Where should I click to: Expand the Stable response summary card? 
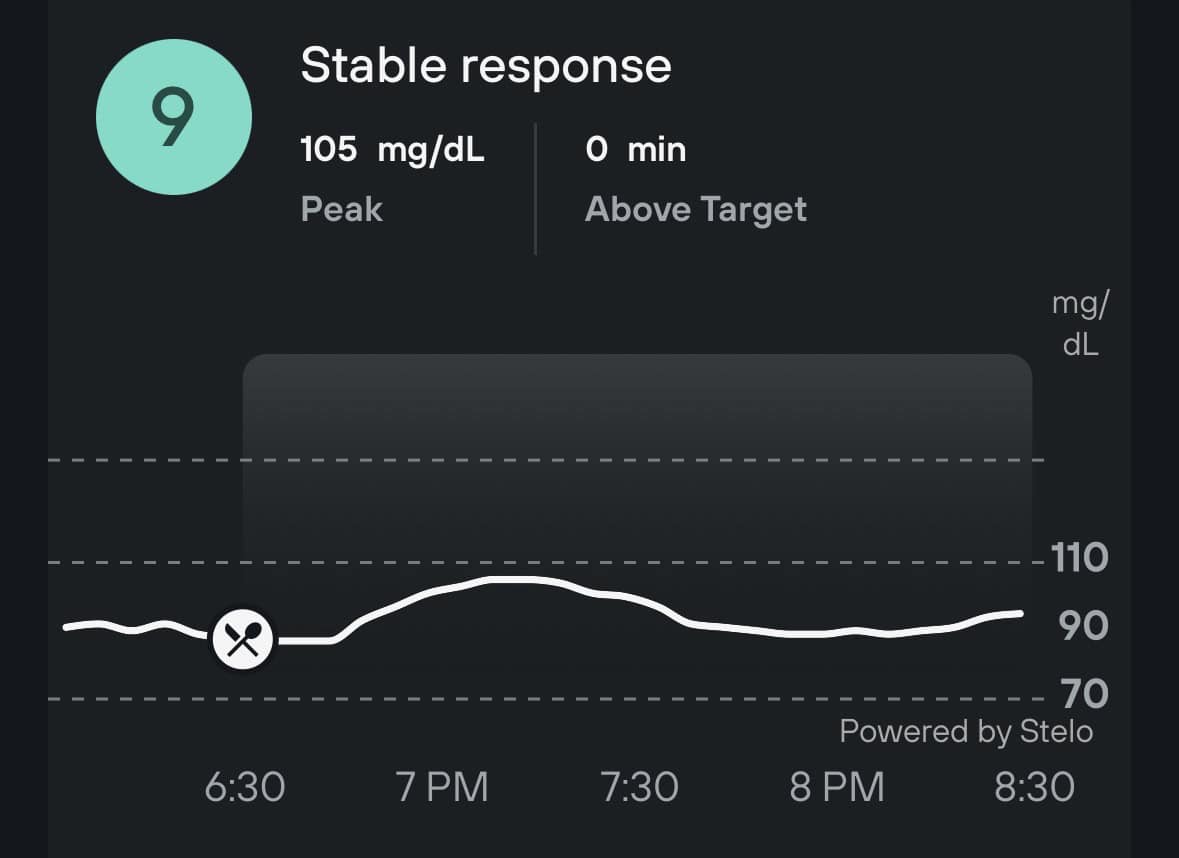487,64
